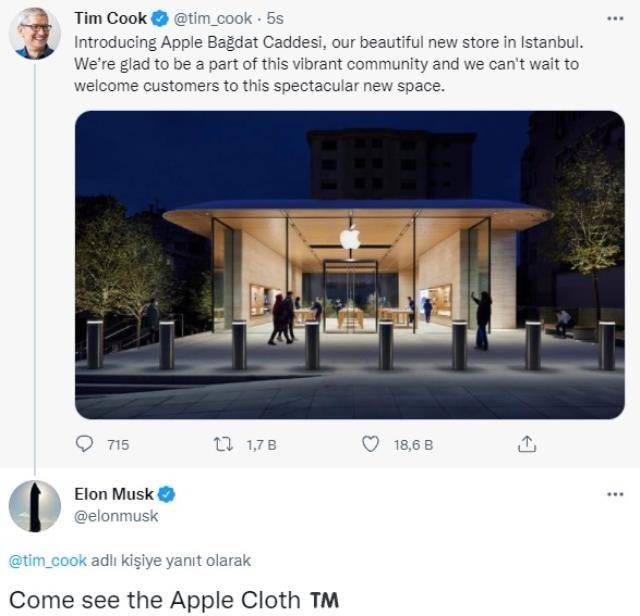Open Tim Cook's profile avatar

pos(34,33)
